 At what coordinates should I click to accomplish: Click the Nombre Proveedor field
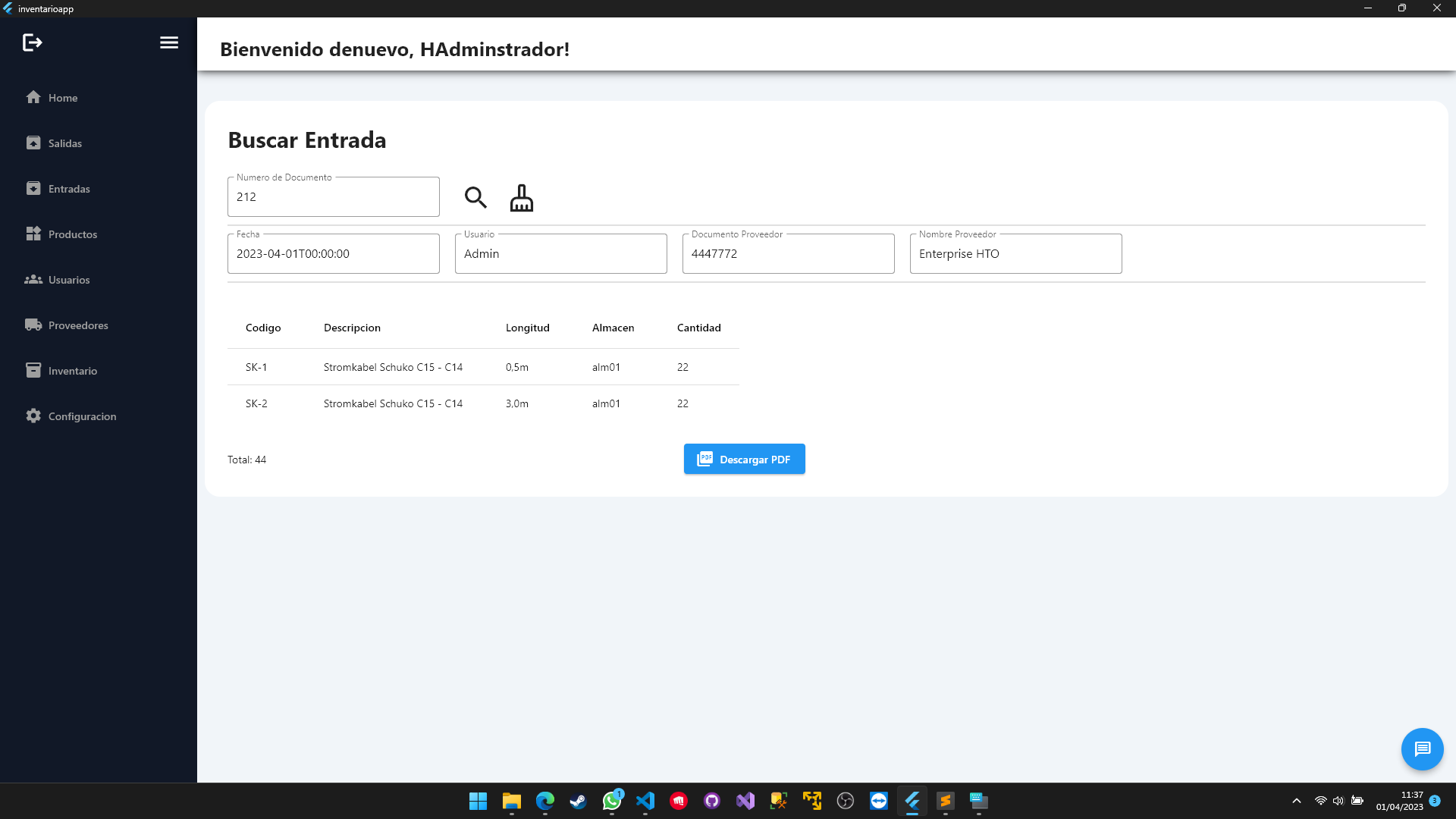click(x=1016, y=253)
